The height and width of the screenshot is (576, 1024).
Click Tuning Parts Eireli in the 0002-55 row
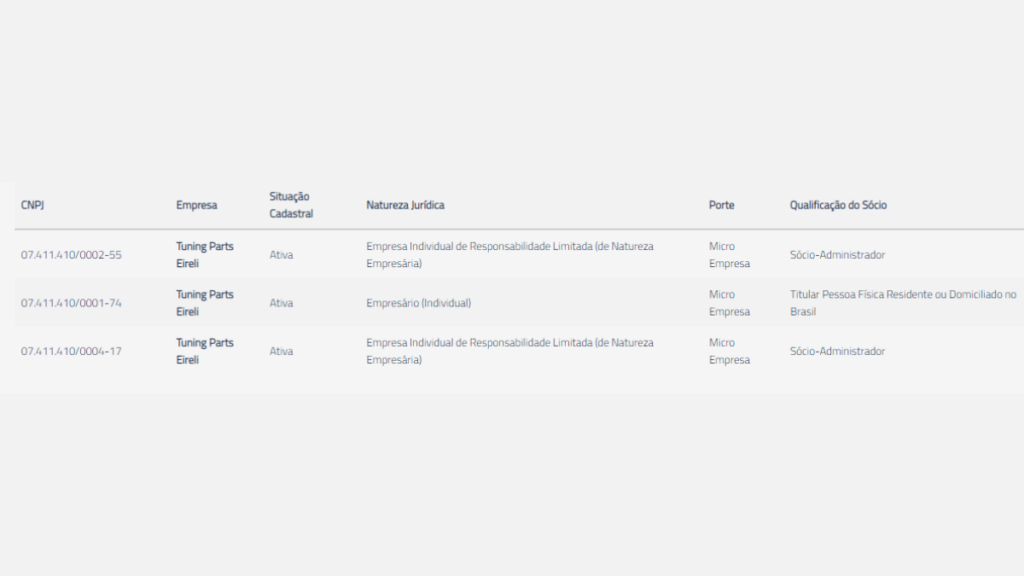(204, 255)
